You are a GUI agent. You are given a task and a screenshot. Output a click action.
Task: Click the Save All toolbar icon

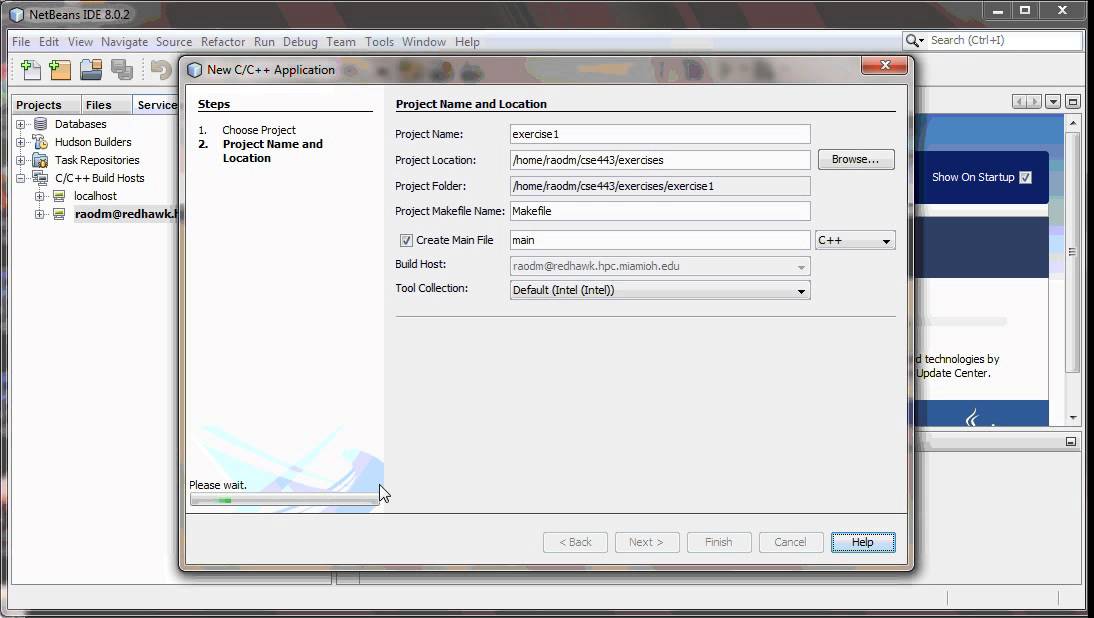coord(122,69)
